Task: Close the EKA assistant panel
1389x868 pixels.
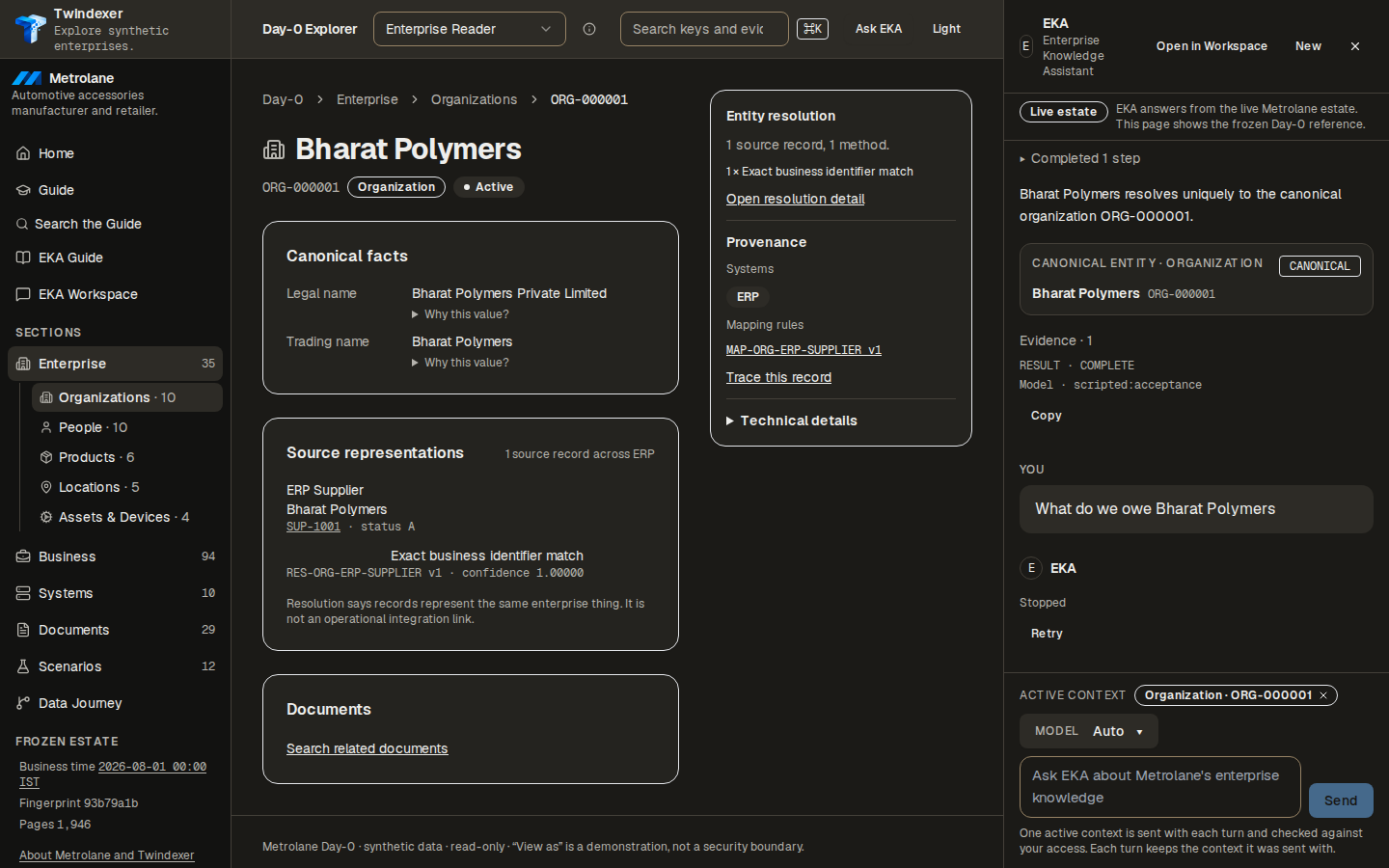Action: (1355, 46)
